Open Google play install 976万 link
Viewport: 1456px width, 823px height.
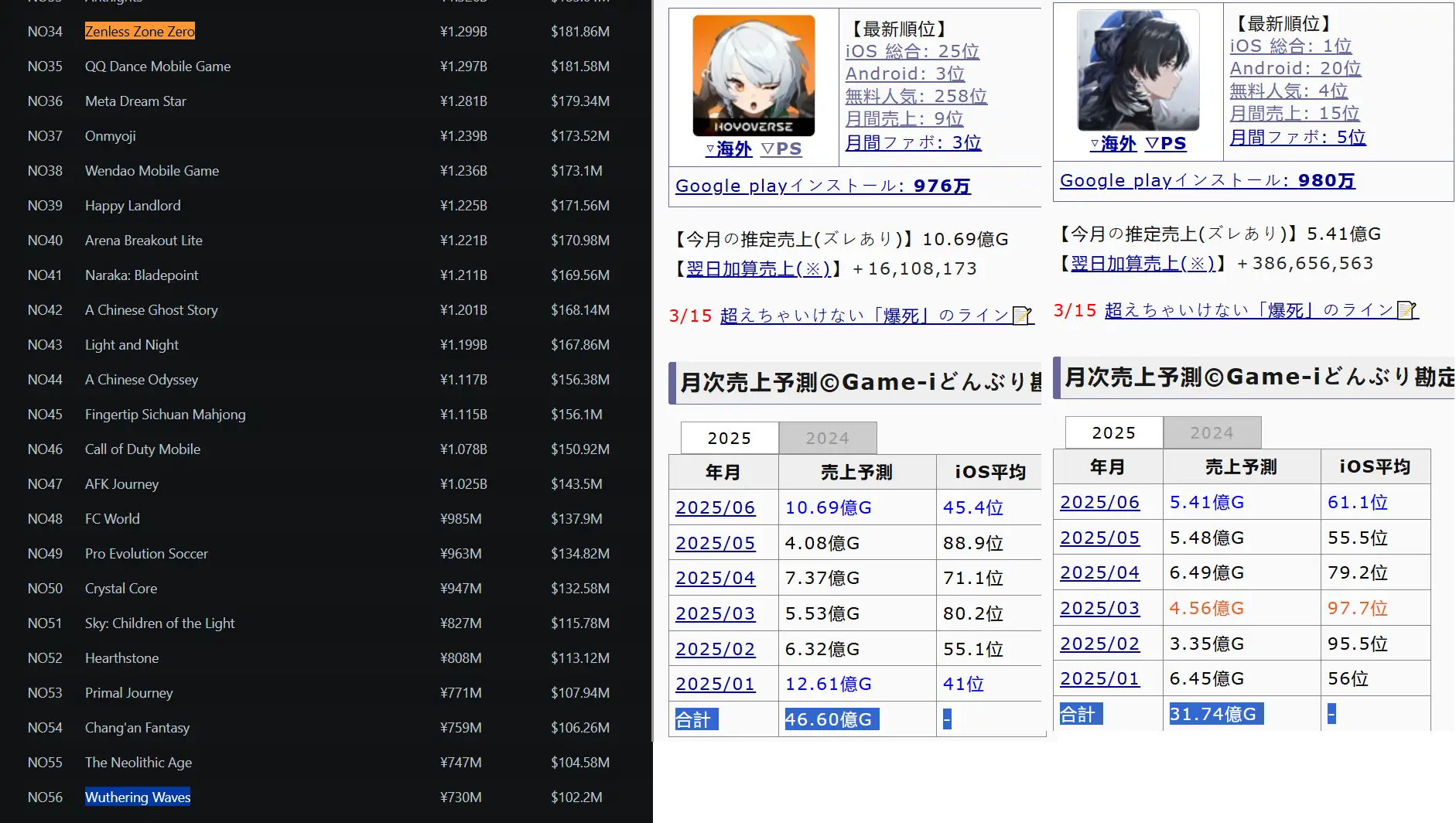(823, 186)
